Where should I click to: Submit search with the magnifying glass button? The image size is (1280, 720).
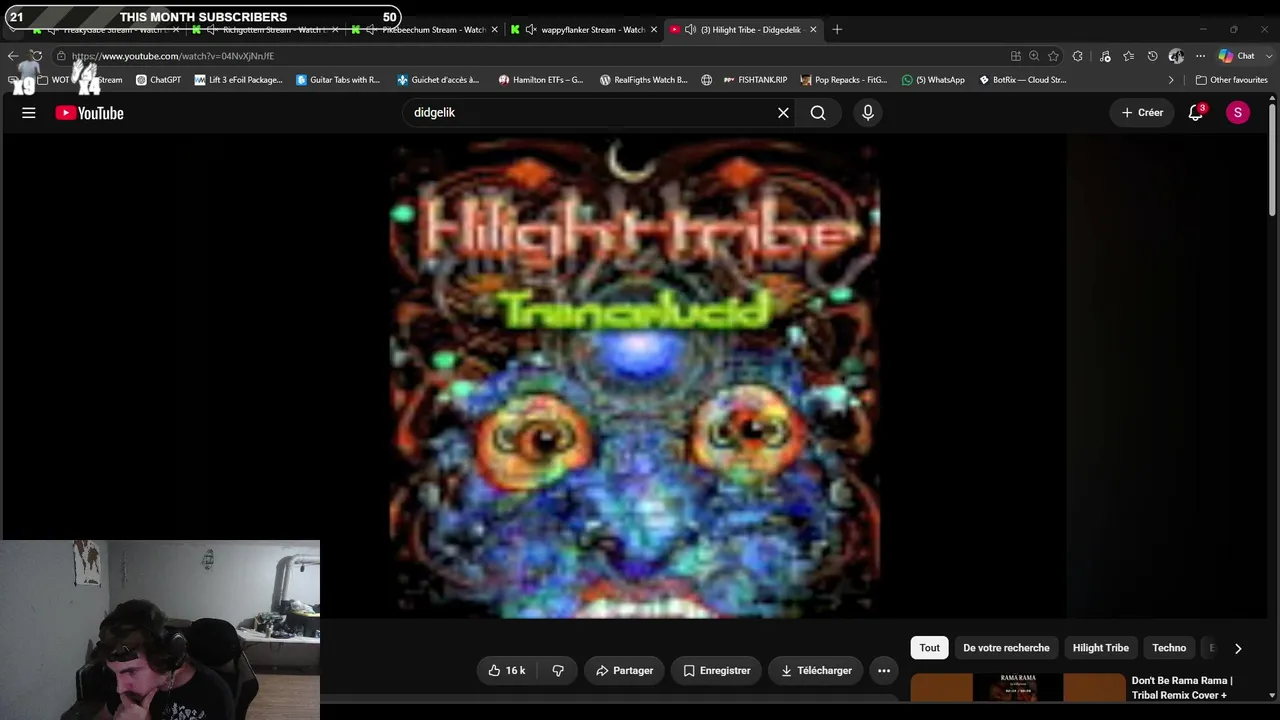tap(818, 113)
